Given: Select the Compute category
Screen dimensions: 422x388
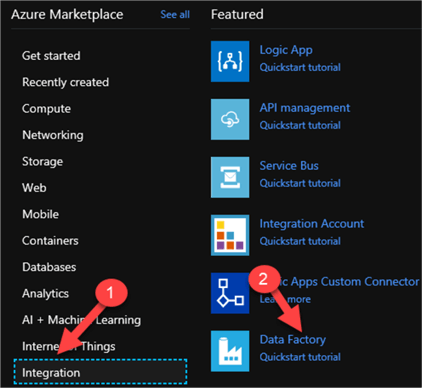Looking at the screenshot, I should [x=46, y=109].
